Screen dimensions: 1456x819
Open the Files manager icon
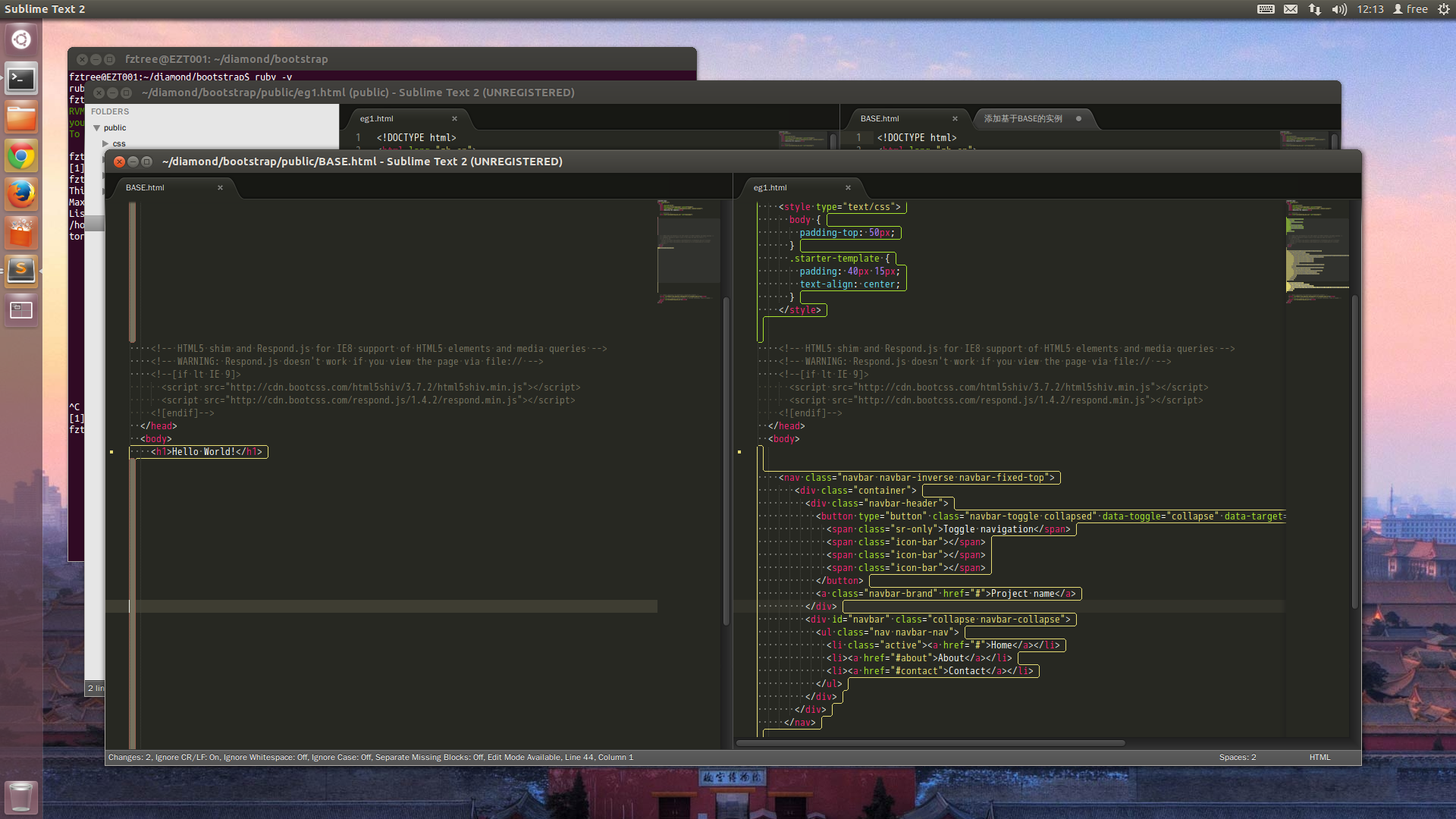tap(21, 118)
